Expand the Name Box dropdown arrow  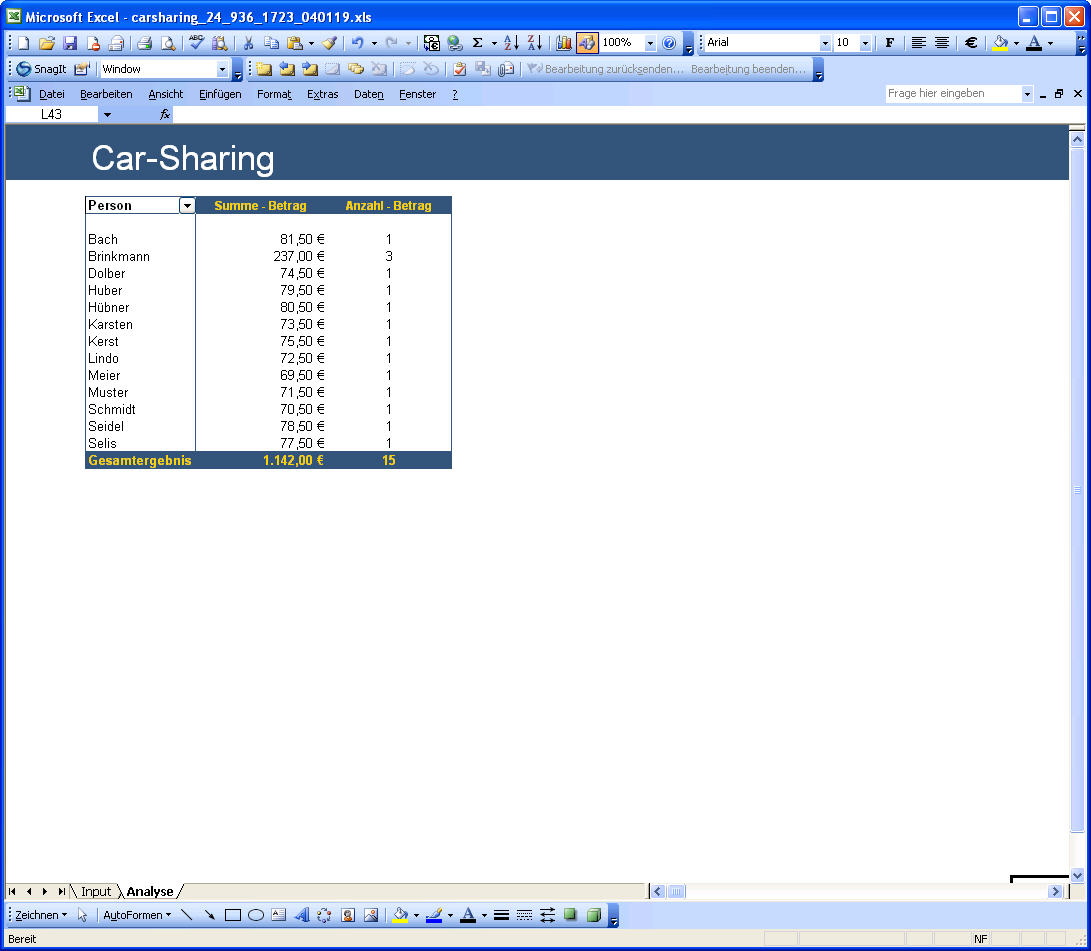pos(107,115)
